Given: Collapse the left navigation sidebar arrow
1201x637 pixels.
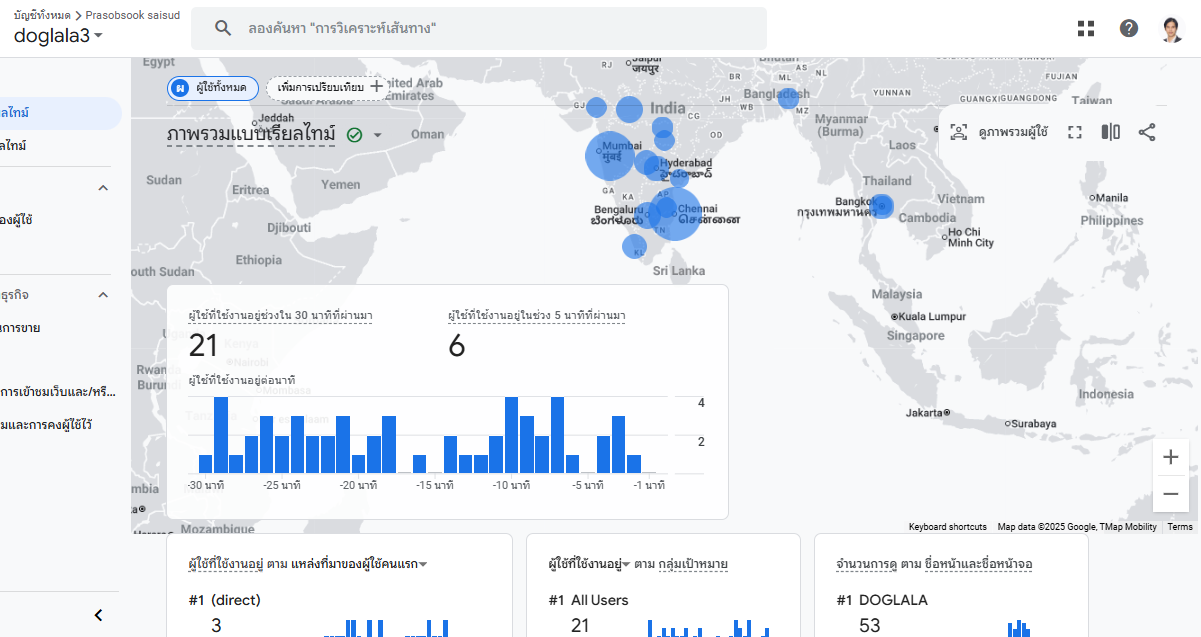Looking at the screenshot, I should click(x=98, y=615).
